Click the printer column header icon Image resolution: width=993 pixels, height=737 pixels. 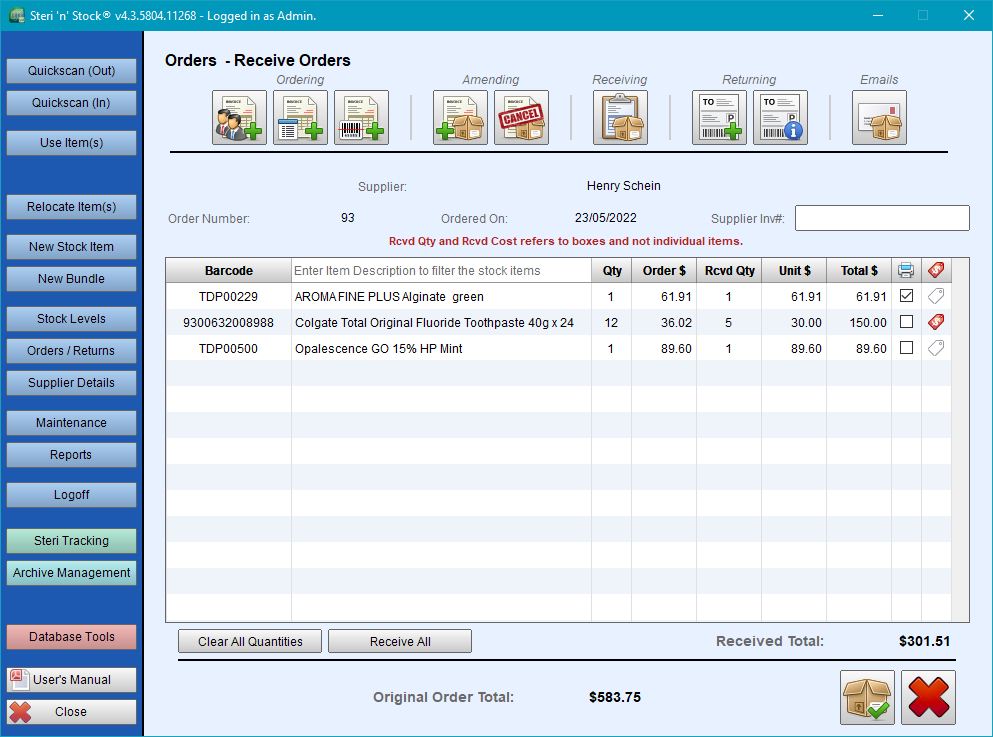pyautogui.click(x=906, y=270)
